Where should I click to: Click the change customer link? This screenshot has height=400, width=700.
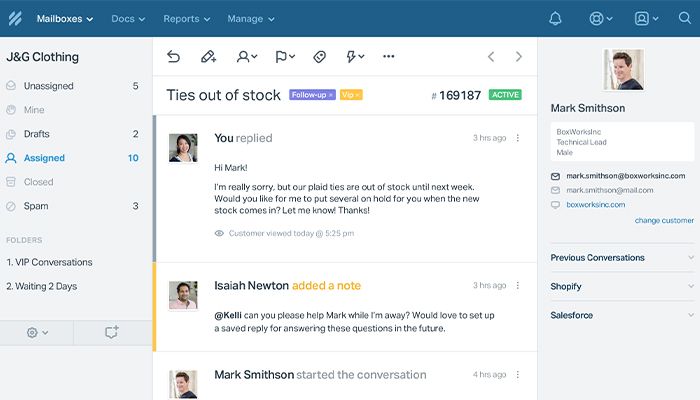coord(663,220)
